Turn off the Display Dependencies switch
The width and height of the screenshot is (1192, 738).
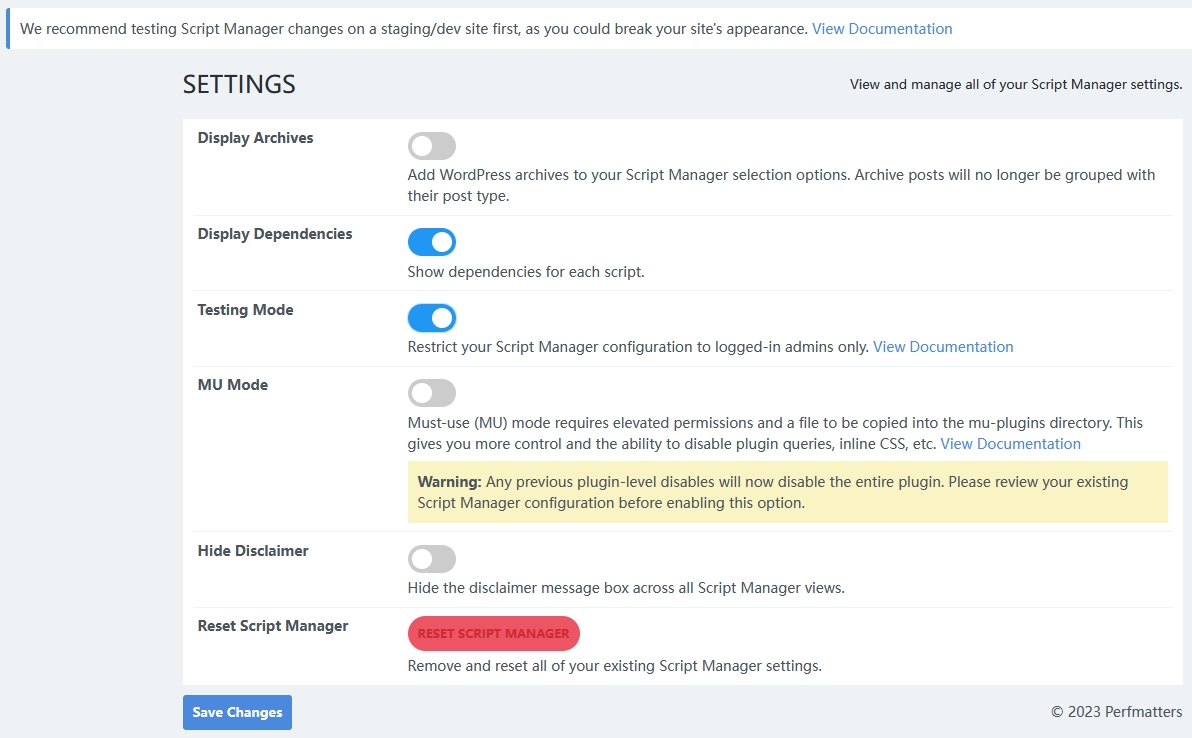point(431,242)
